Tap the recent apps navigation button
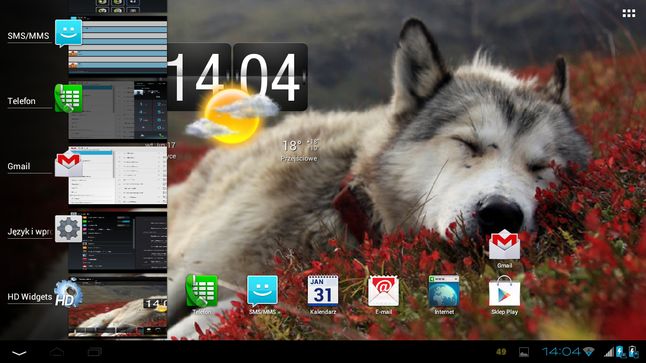Image resolution: width=646 pixels, height=363 pixels. point(95,352)
